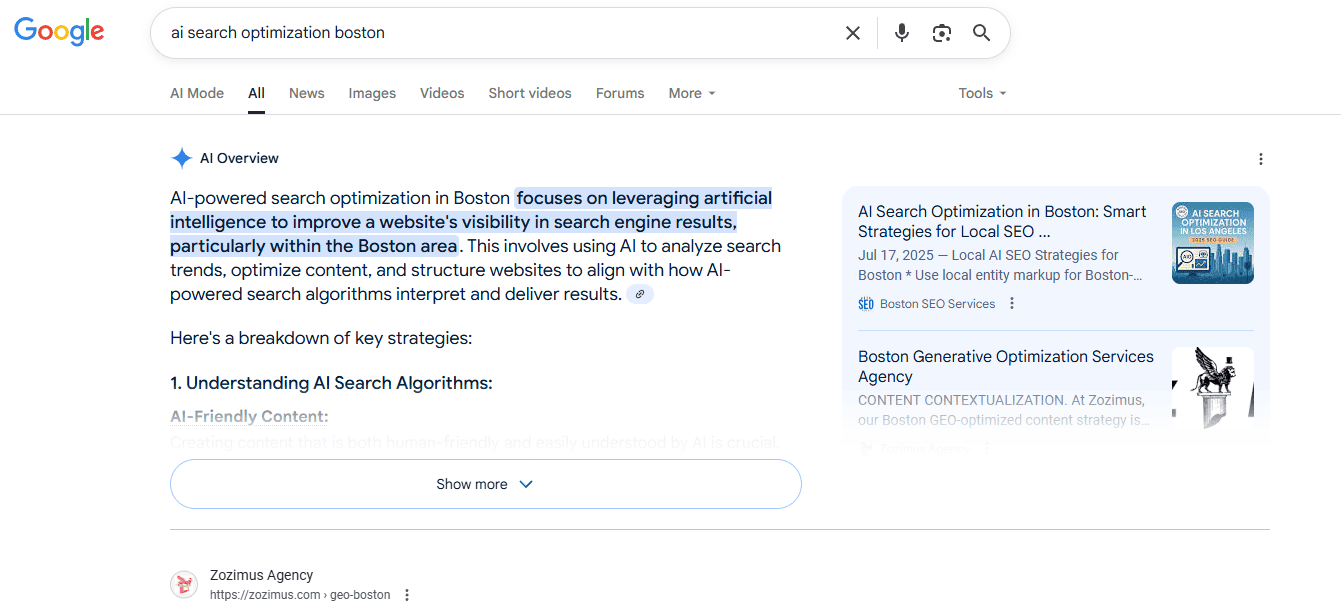Open the Short videos tab
The width and height of the screenshot is (1341, 614).
click(530, 93)
